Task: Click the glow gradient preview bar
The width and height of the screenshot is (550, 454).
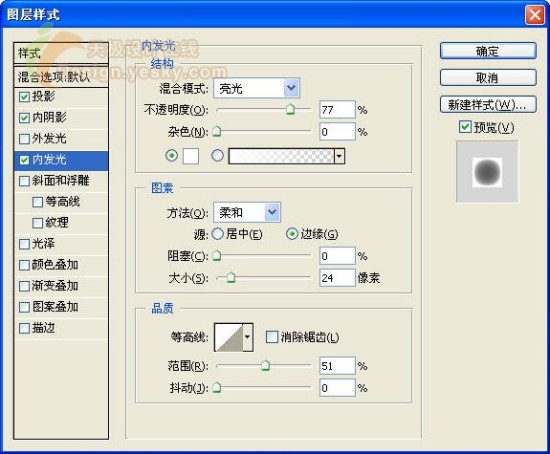Action: point(281,156)
